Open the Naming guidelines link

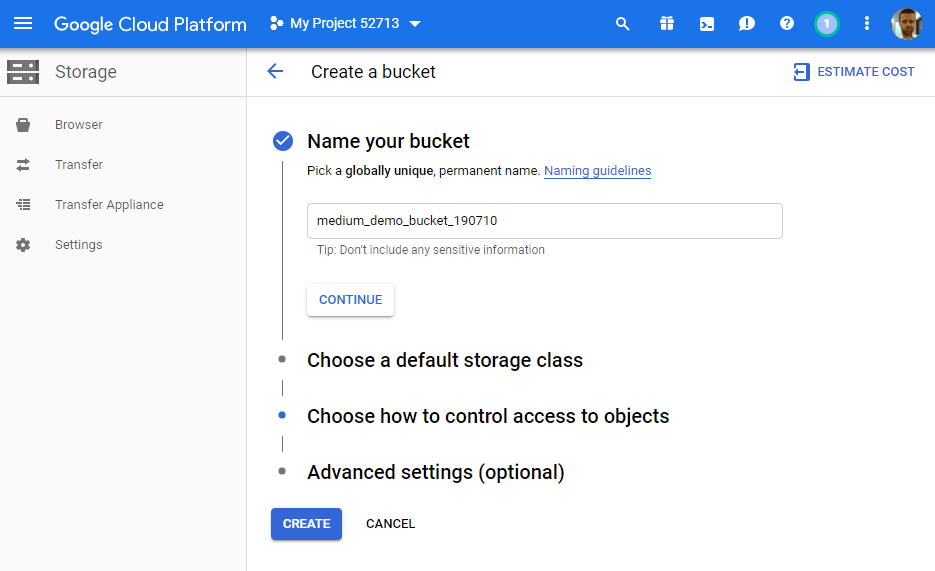tap(597, 170)
